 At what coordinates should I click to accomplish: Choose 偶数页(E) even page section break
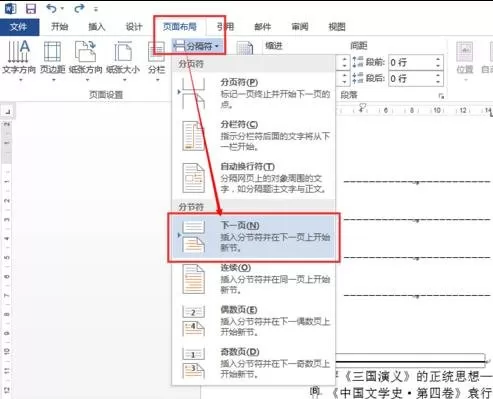pos(253,321)
